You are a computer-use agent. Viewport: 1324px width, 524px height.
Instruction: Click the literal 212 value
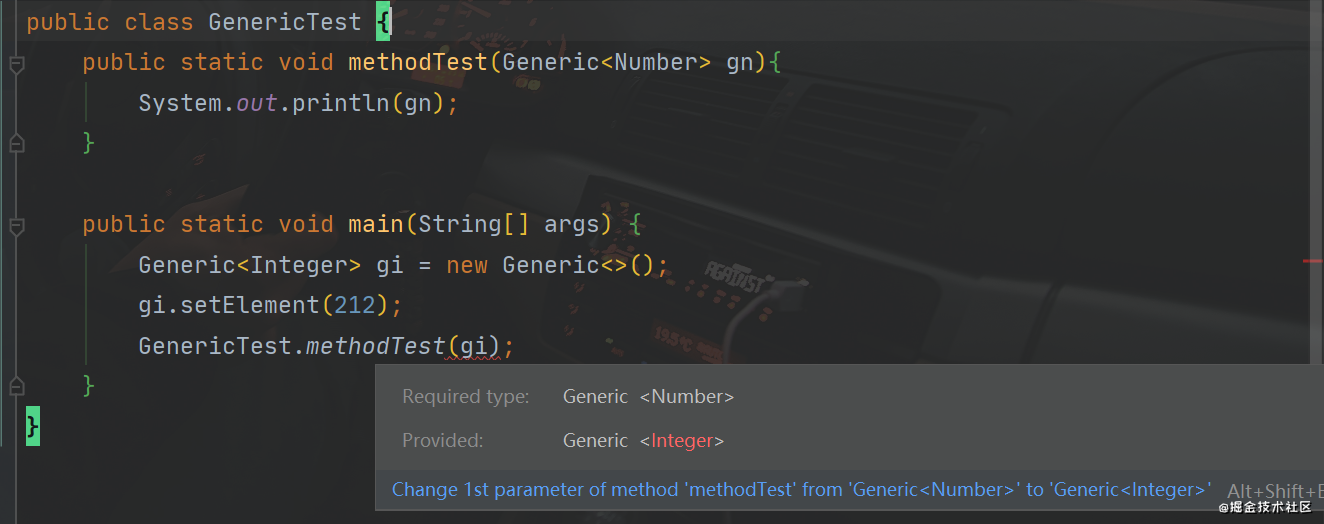pos(354,305)
